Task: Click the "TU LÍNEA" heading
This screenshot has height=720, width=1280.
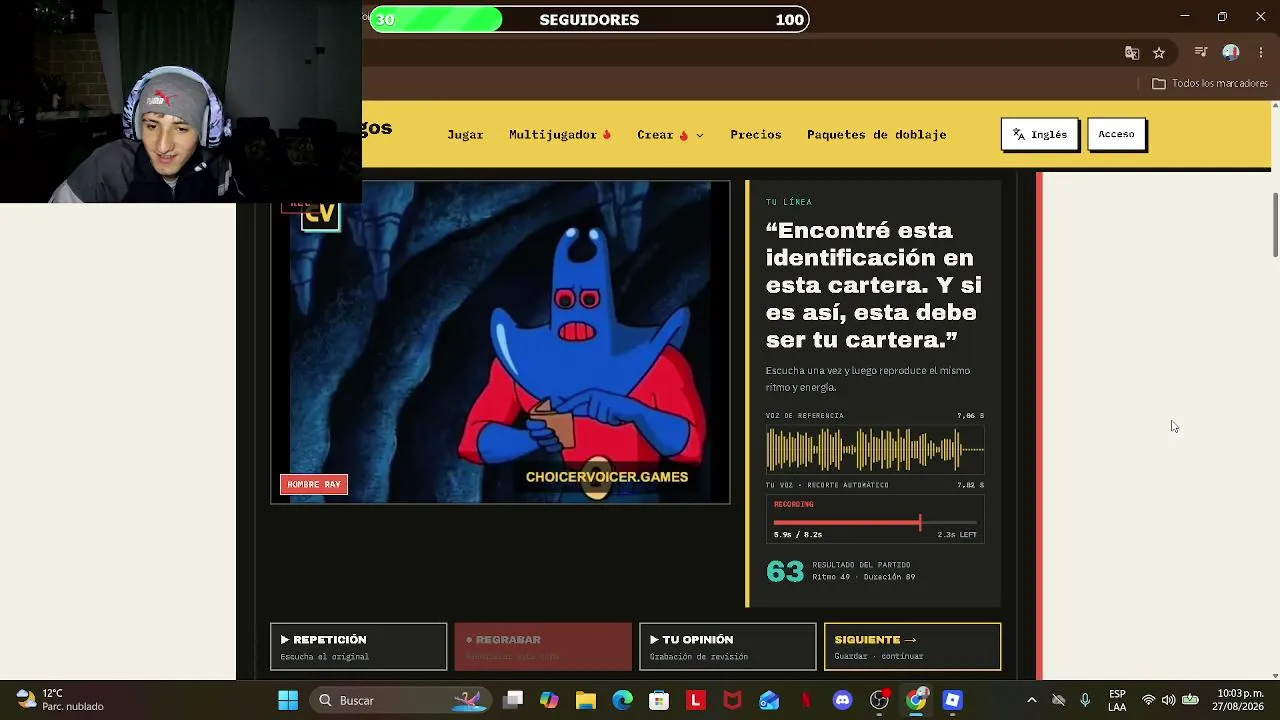Action: click(789, 202)
